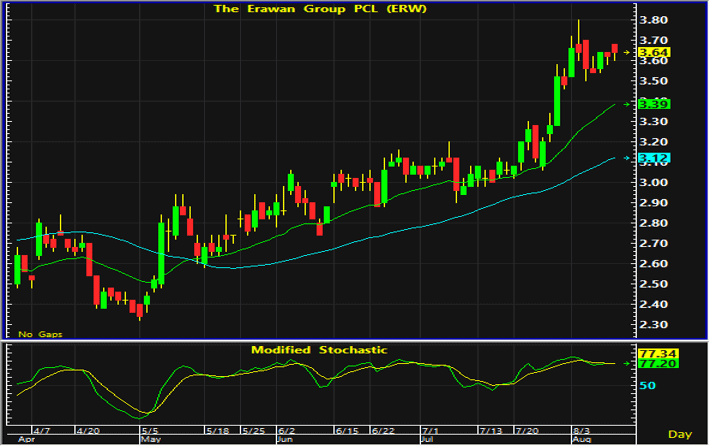The image size is (710, 446).
Task: Click the 6/15 date label
Action: [347, 431]
